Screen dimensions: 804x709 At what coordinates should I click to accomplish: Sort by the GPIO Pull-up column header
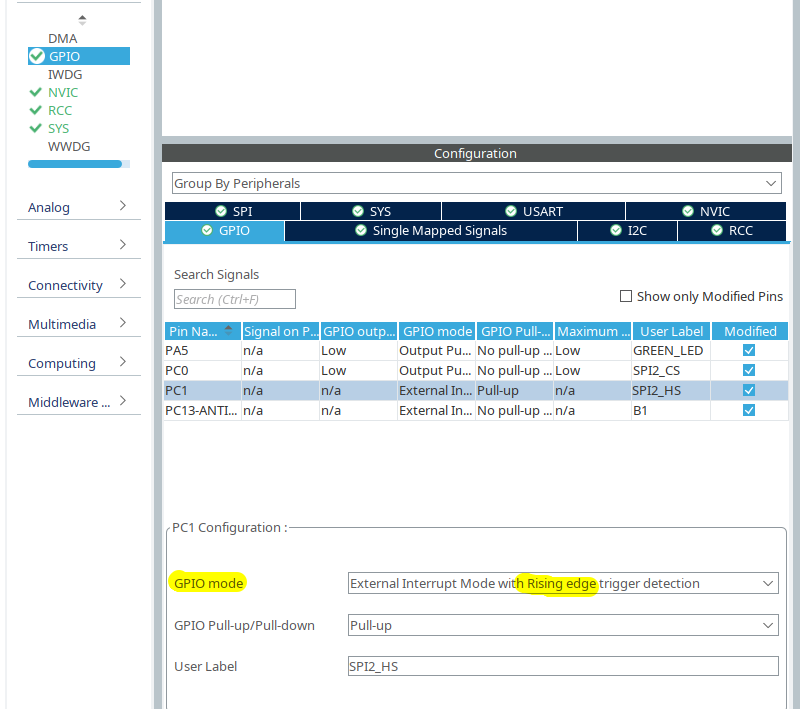tap(515, 331)
